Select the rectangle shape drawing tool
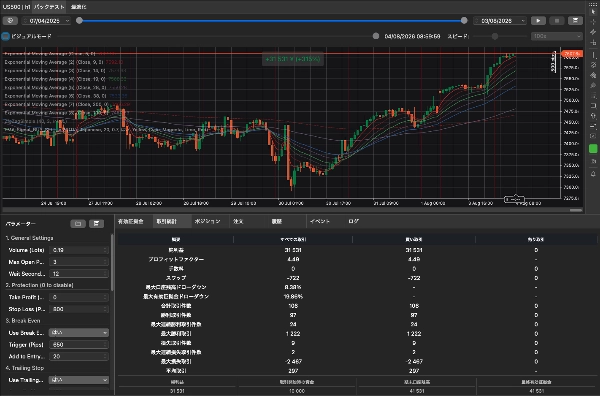The height and width of the screenshot is (396, 600). pos(593,106)
